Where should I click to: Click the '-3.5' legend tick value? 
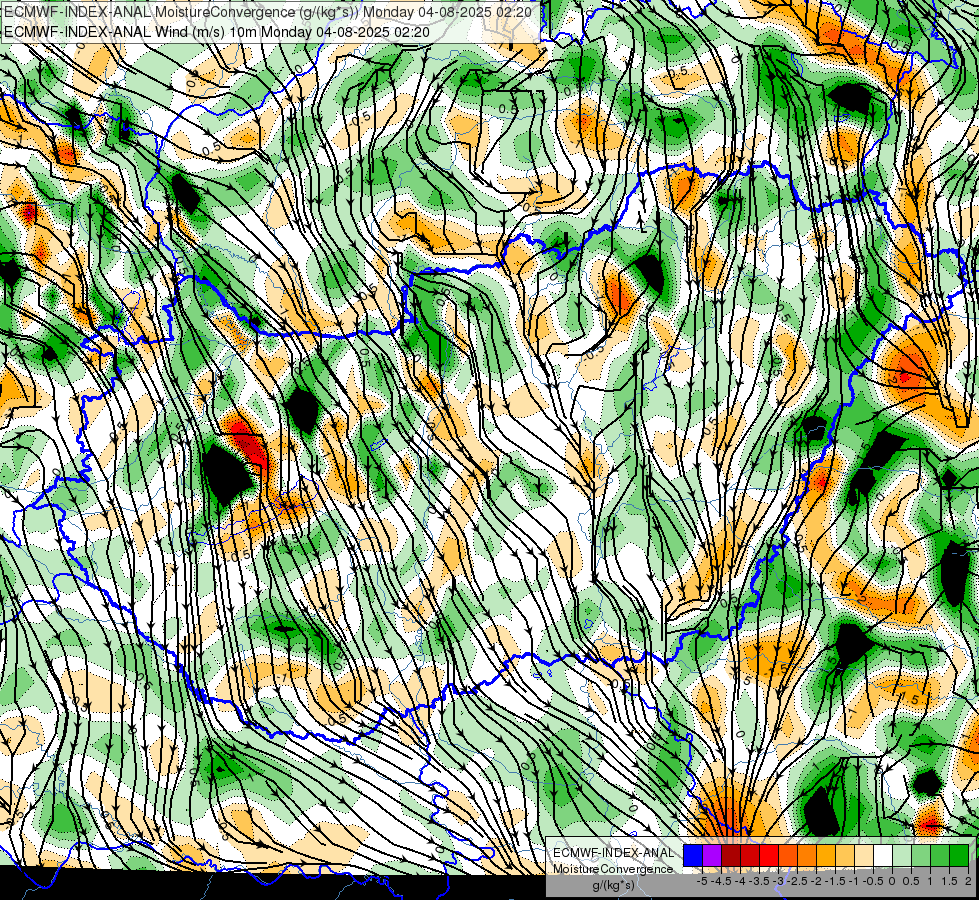(759, 881)
